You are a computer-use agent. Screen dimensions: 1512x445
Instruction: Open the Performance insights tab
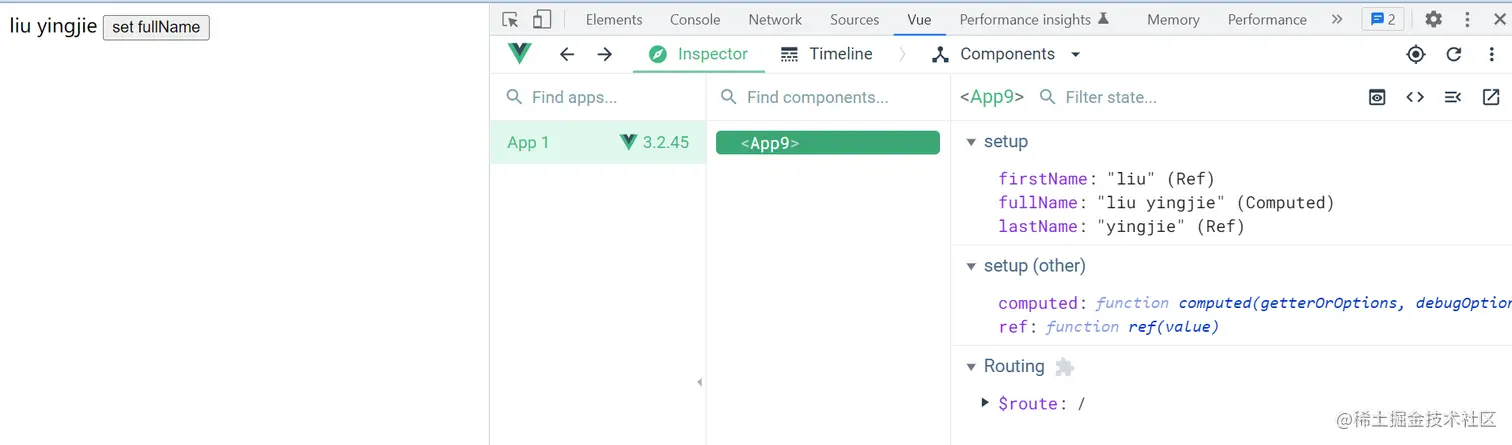point(1034,19)
